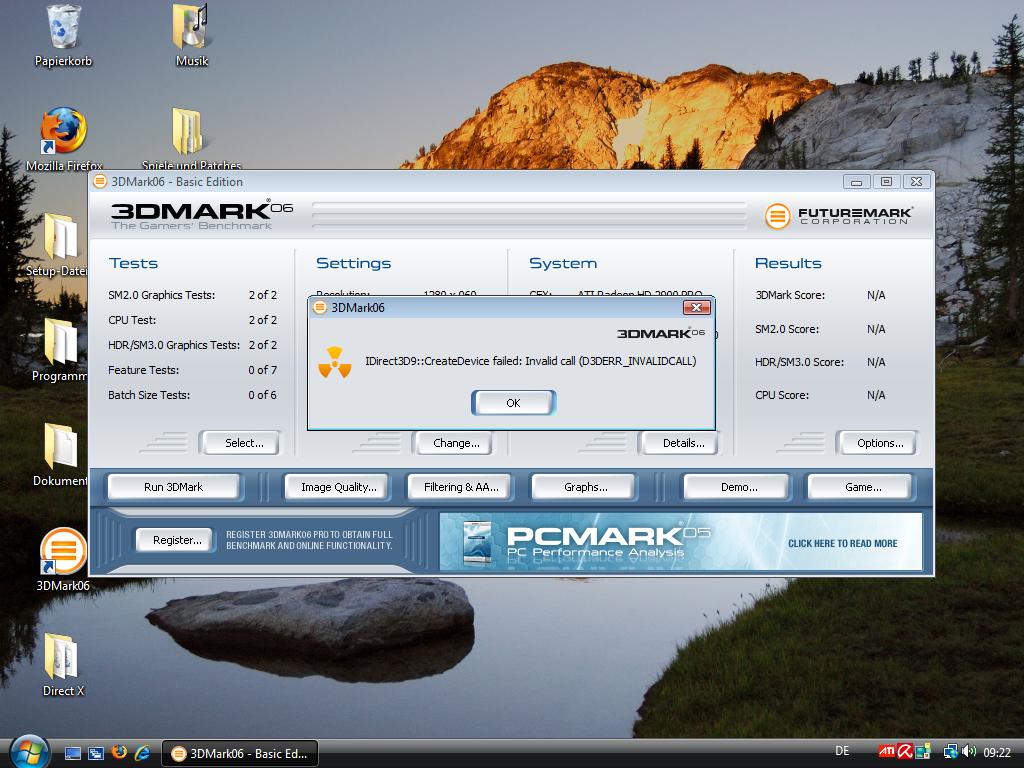This screenshot has width=1024, height=768.
Task: Click the Avira antivirus tray icon
Action: [904, 752]
